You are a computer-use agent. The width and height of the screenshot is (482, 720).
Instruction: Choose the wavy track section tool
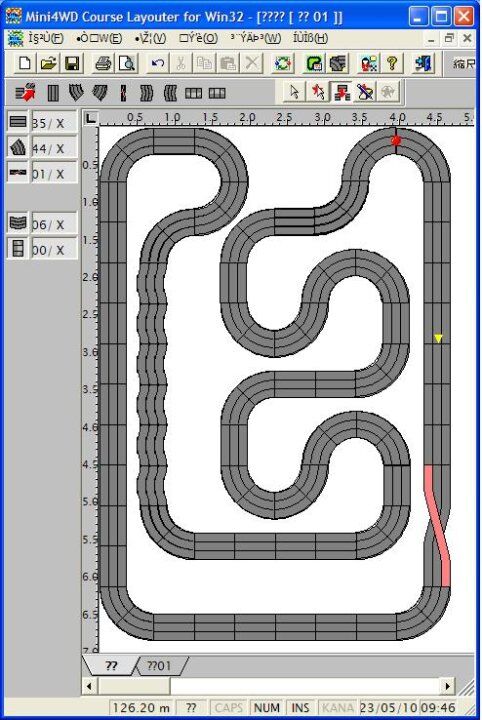(146, 93)
